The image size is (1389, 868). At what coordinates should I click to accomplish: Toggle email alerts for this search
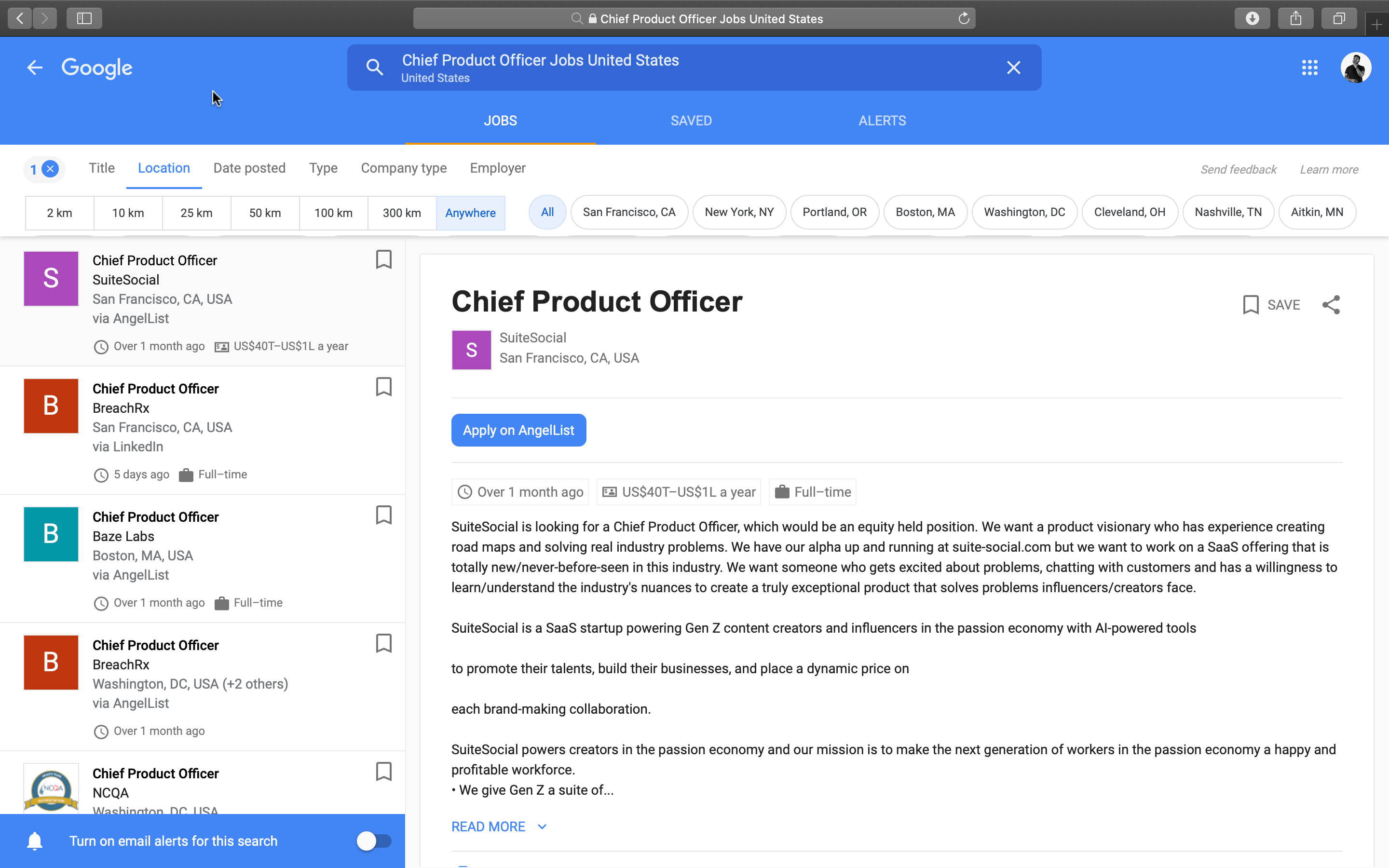[374, 841]
